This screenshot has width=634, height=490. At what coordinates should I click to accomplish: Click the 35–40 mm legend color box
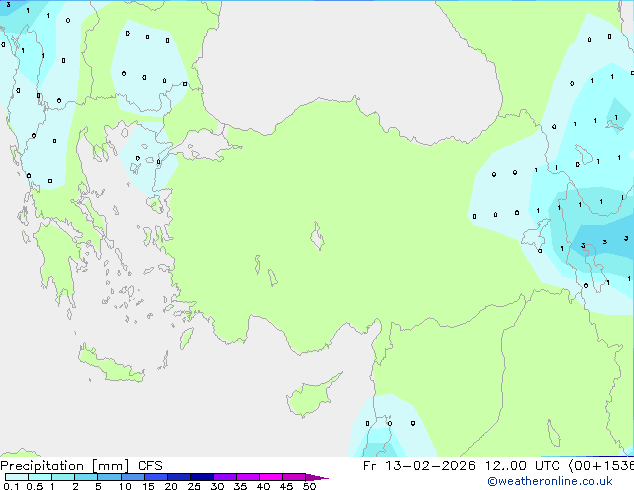pos(248,477)
